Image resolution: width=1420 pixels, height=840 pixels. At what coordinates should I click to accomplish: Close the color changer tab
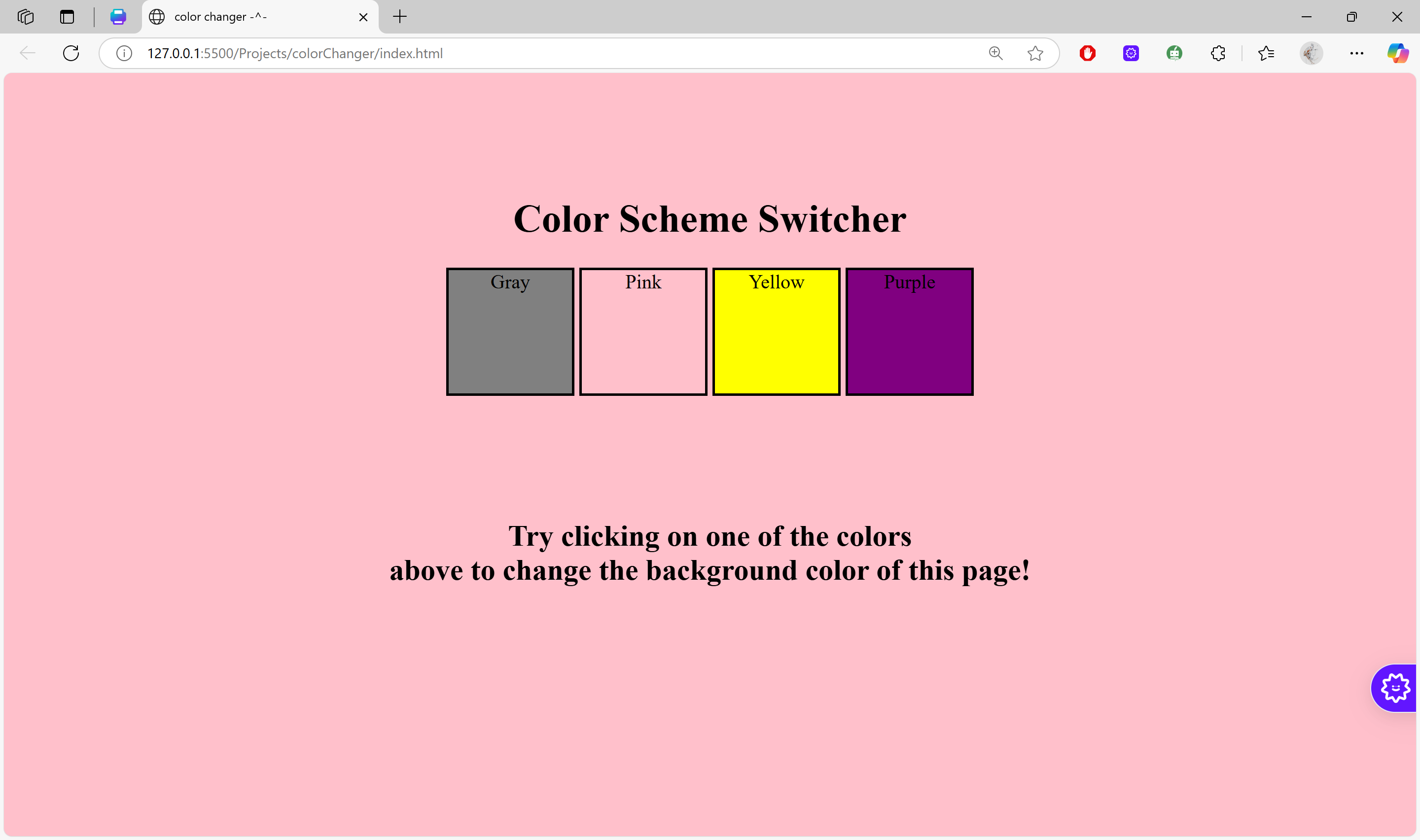coord(363,18)
